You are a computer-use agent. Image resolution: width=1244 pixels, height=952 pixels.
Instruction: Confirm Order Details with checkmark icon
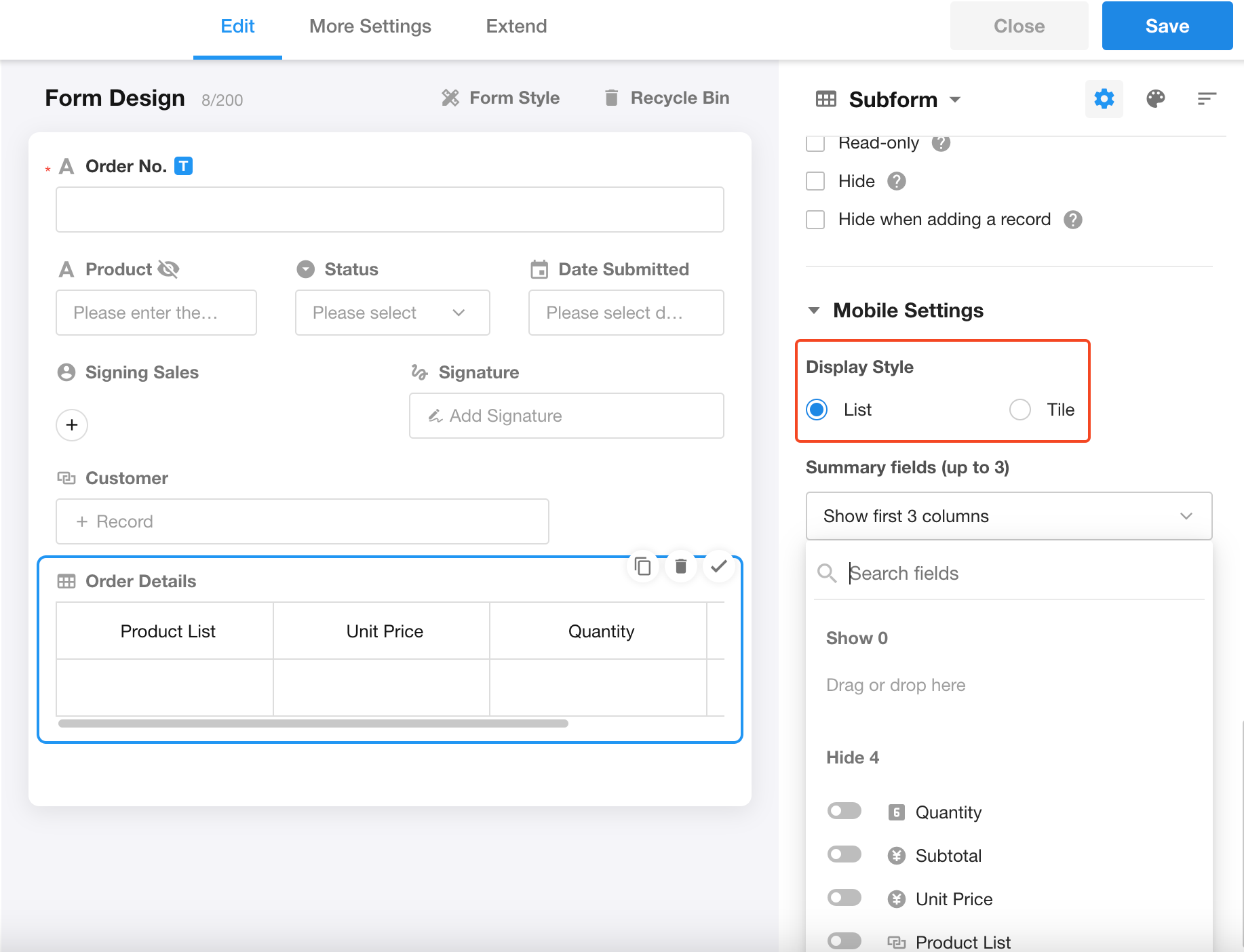click(719, 566)
